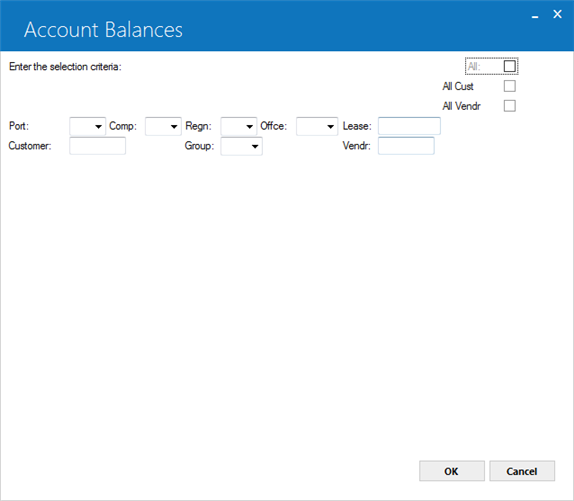Open the Port dropdown
574x501 pixels.
(87, 126)
